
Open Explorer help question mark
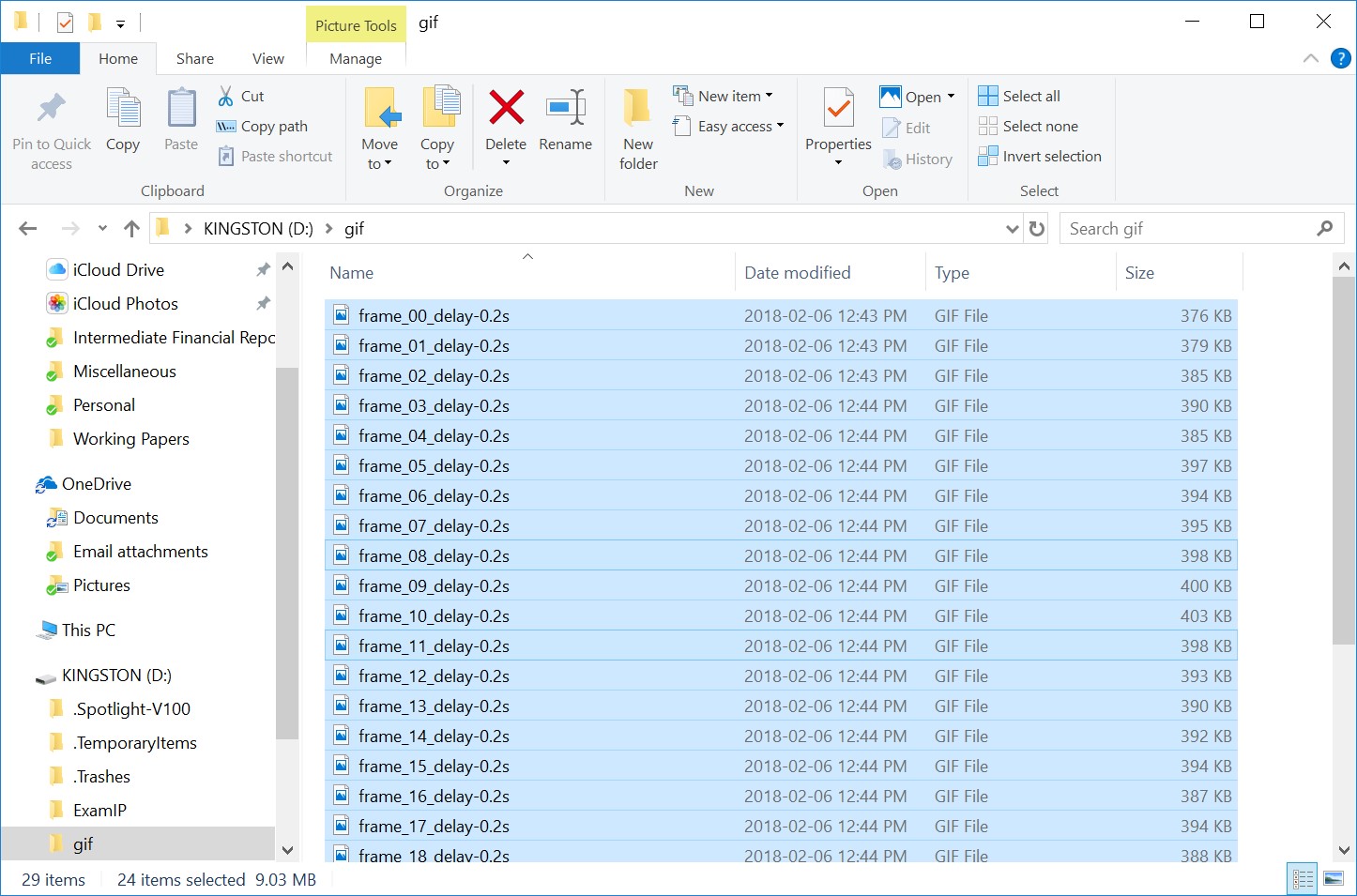(1341, 58)
